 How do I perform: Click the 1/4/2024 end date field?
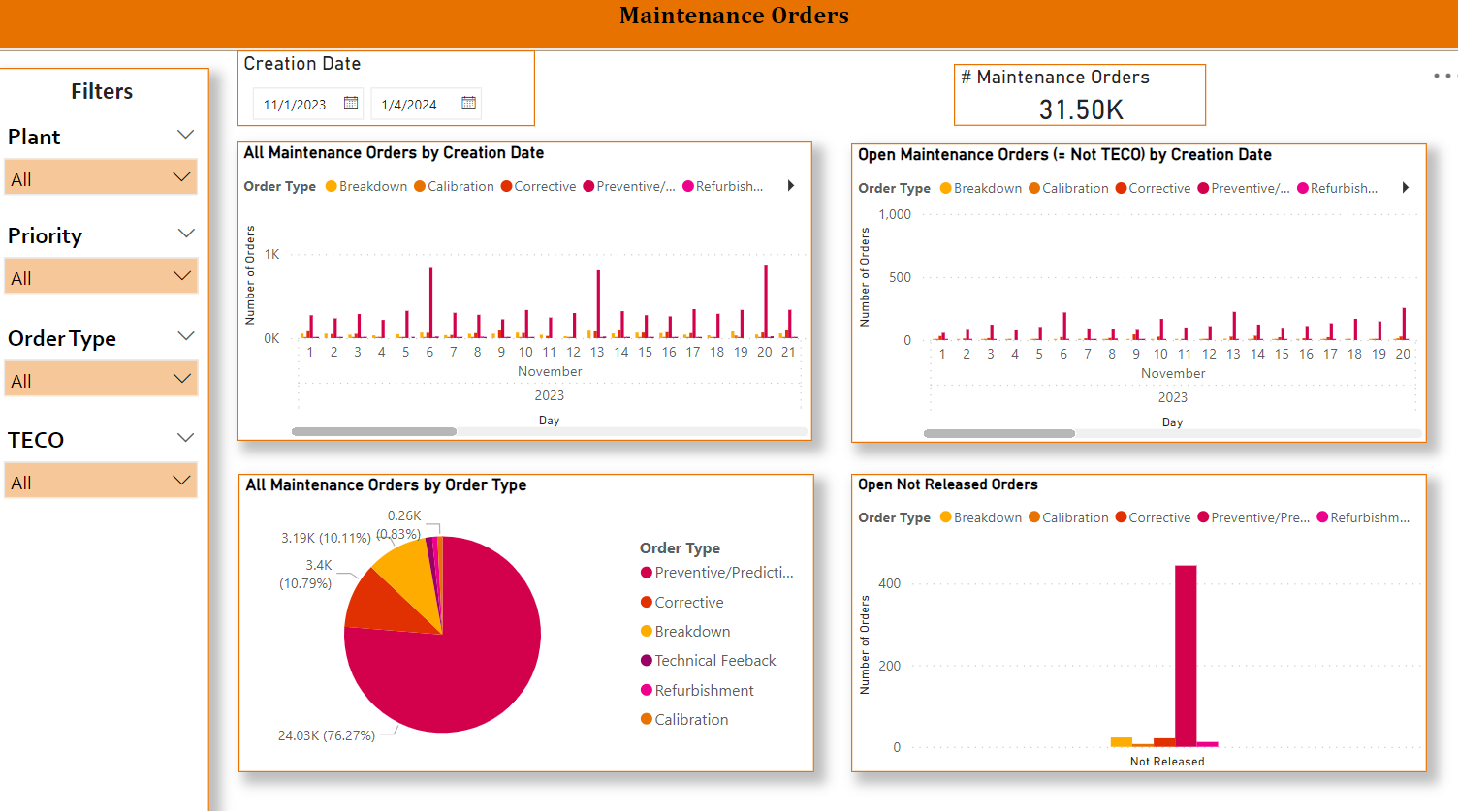[409, 105]
